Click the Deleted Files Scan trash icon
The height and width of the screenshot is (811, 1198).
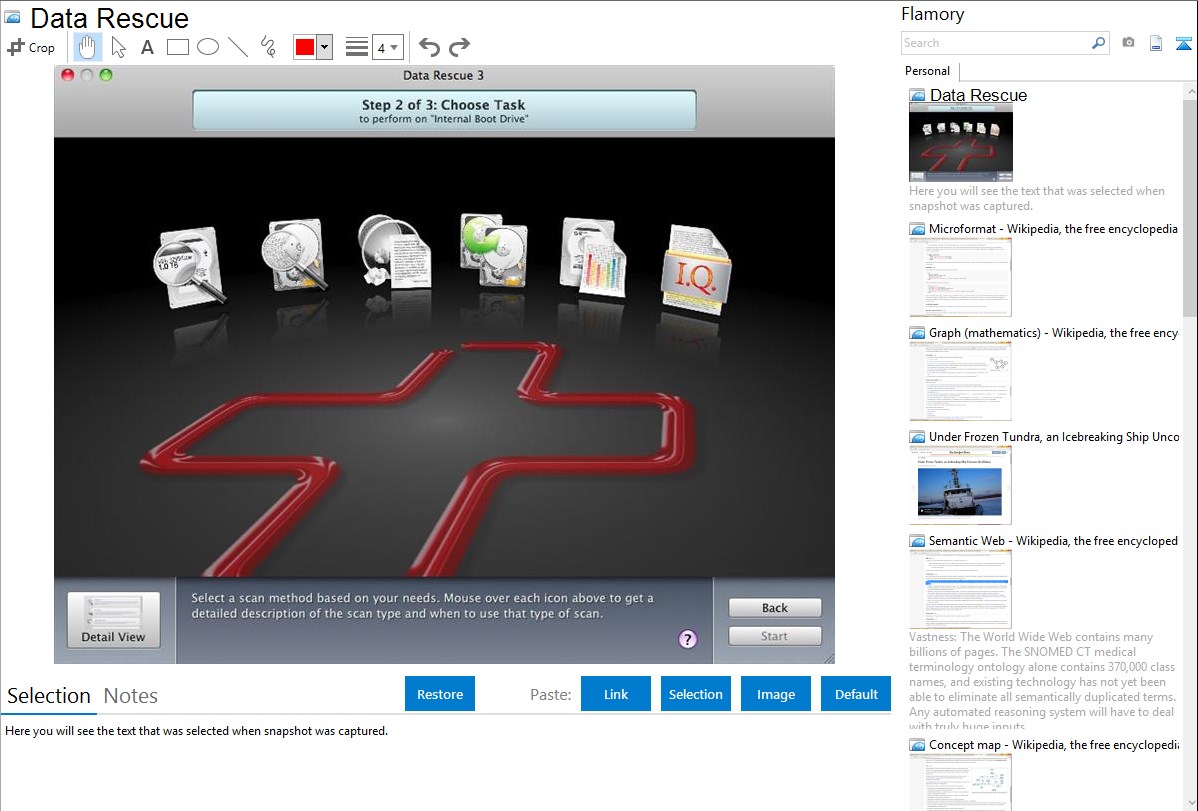click(393, 251)
